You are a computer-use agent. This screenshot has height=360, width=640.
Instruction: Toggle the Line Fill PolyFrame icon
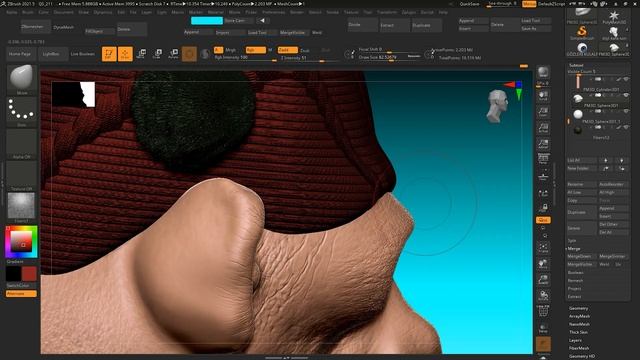click(x=543, y=311)
